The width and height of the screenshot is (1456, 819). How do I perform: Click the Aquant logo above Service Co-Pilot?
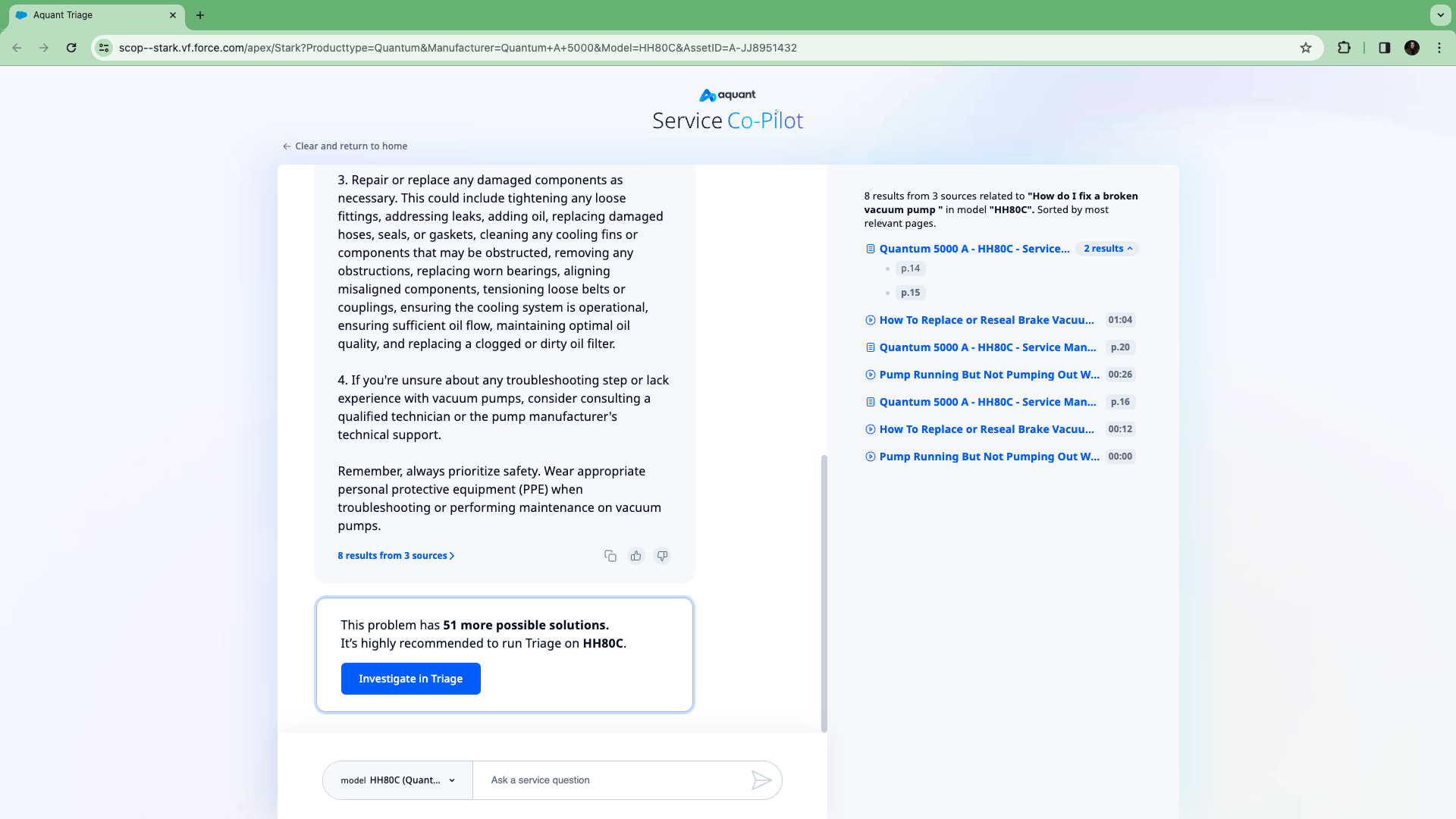tap(726, 95)
